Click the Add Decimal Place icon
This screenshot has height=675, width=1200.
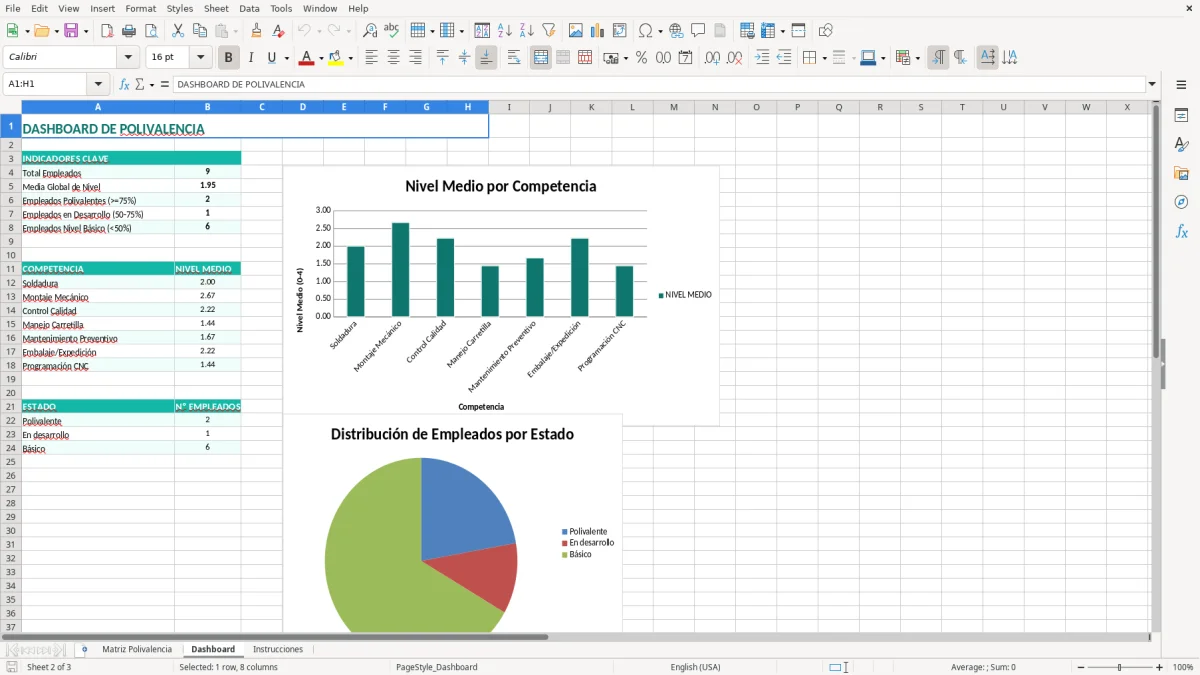[x=712, y=58]
